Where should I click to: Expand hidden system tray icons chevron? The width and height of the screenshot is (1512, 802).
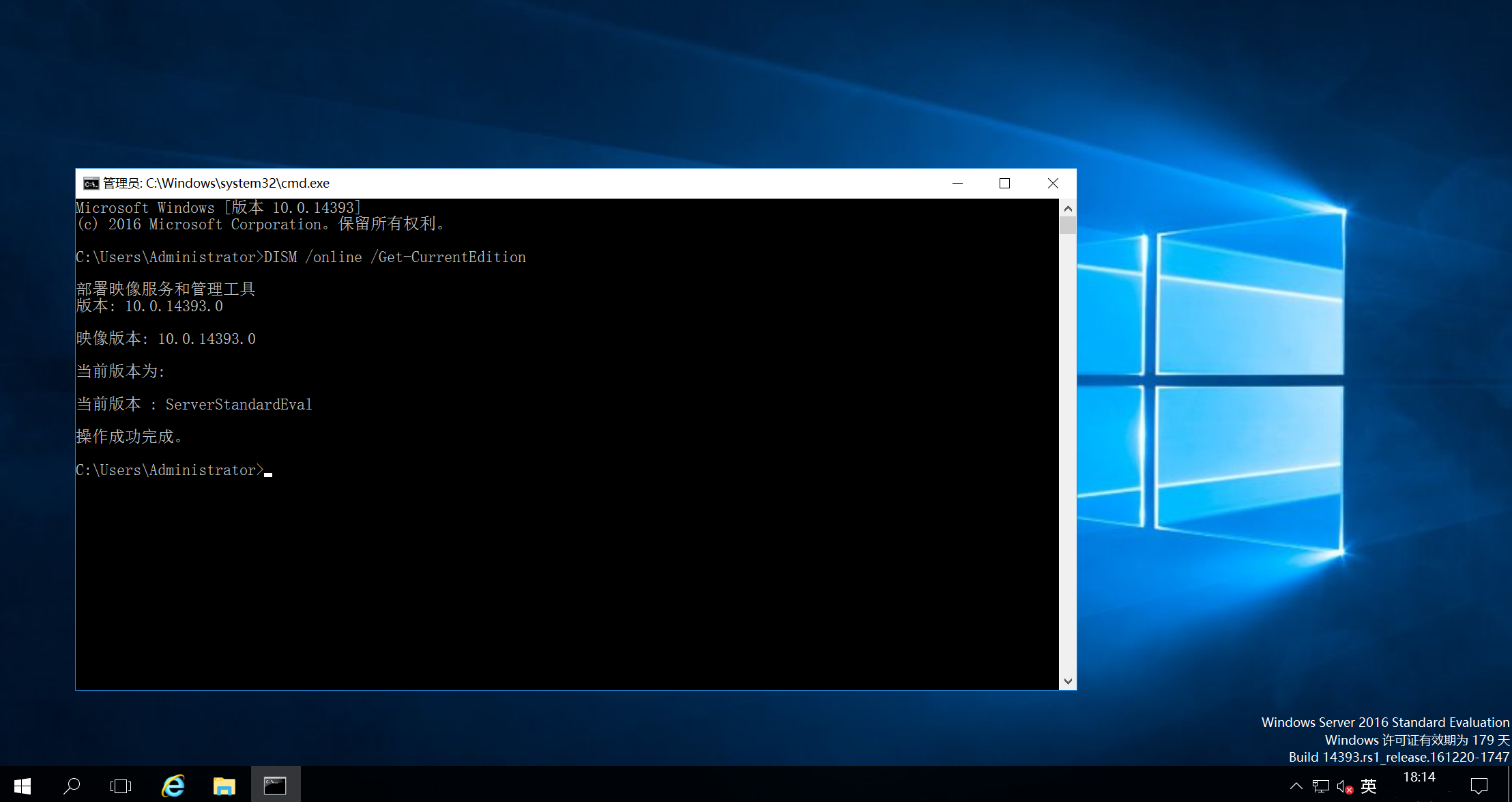coord(1296,786)
